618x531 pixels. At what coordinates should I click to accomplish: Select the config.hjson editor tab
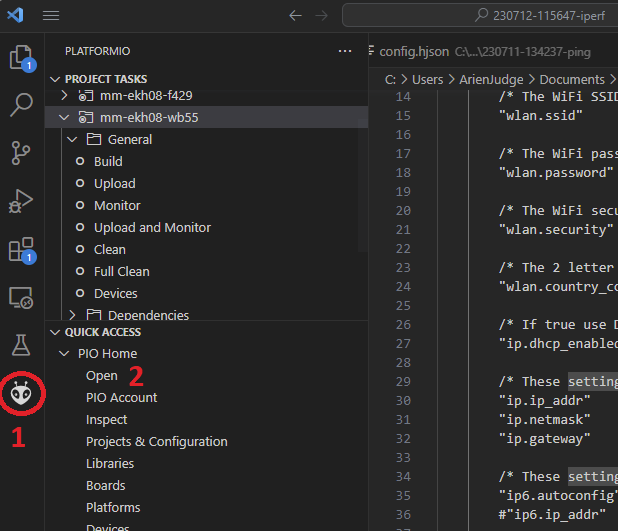point(408,51)
